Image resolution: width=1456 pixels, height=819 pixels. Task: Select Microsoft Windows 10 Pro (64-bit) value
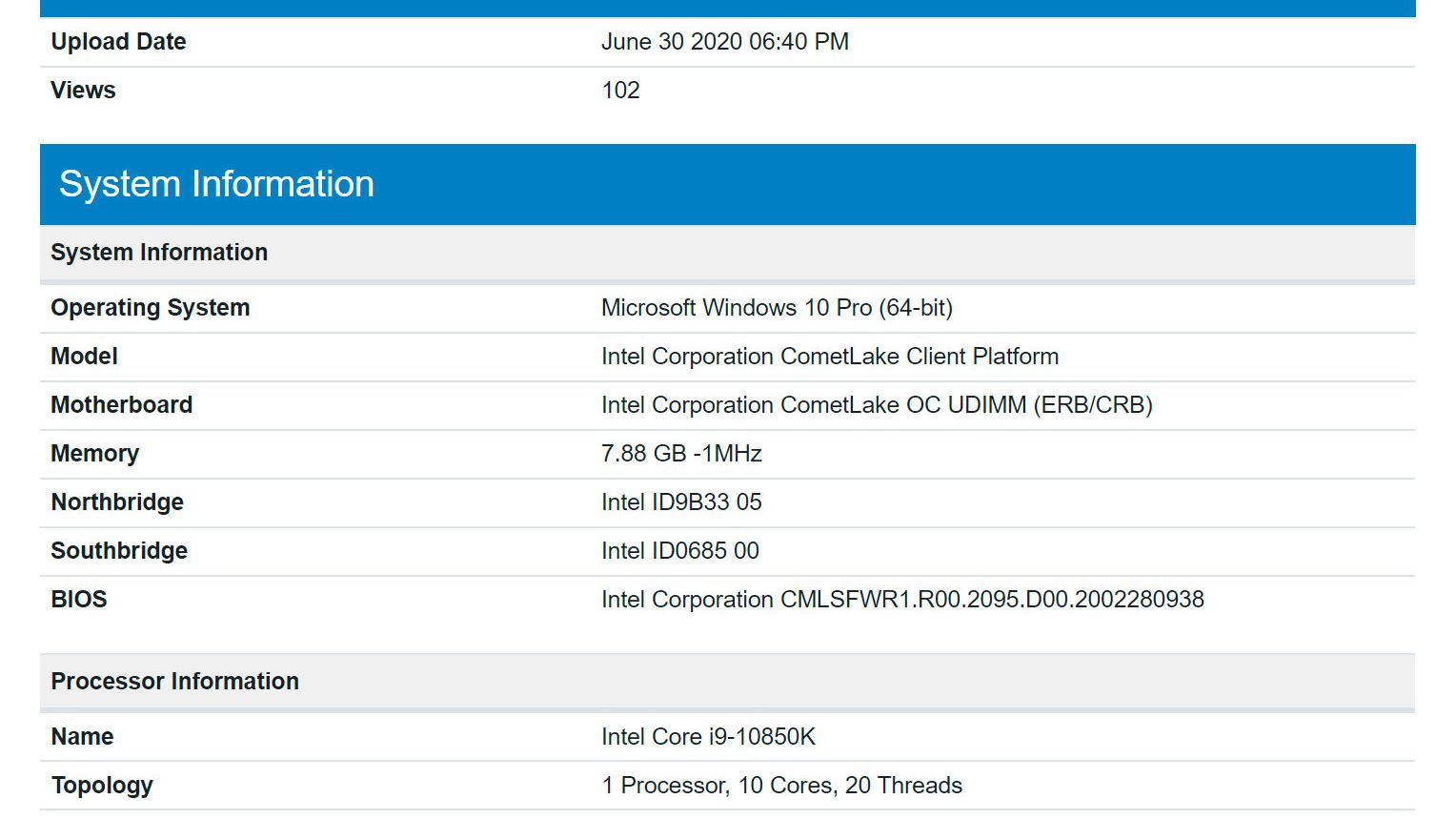pyautogui.click(x=777, y=308)
